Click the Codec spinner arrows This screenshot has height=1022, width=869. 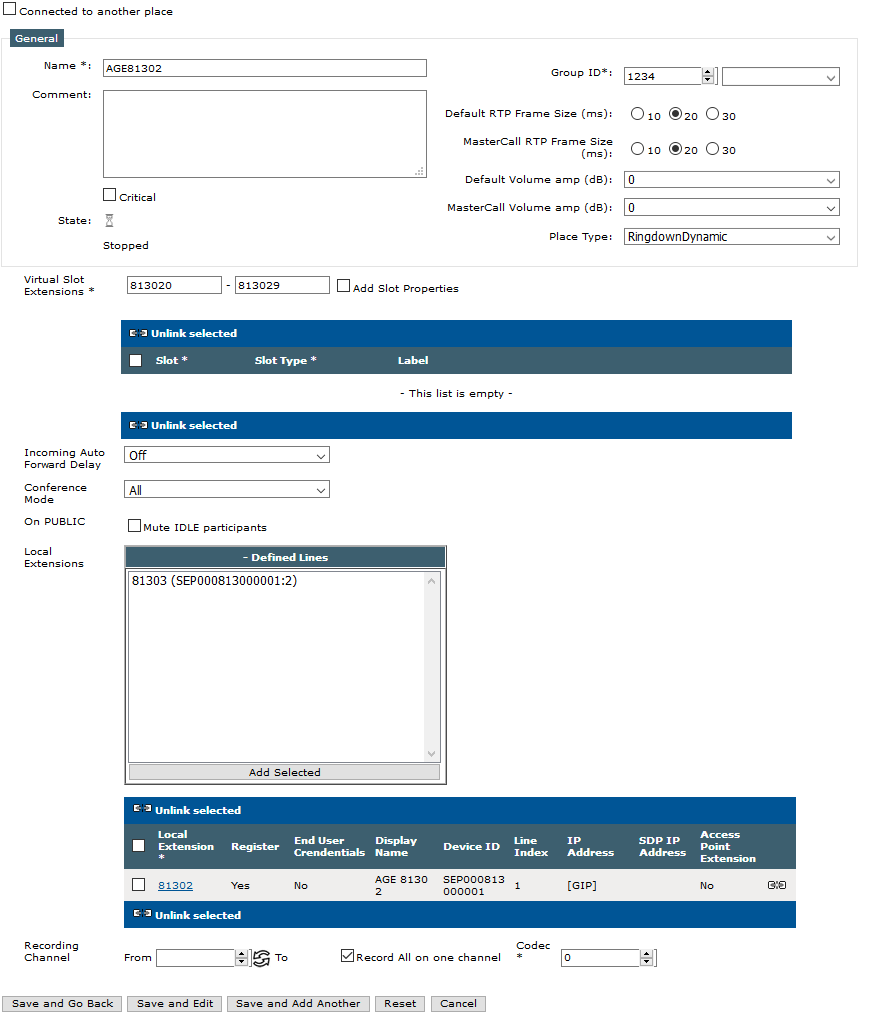click(646, 957)
